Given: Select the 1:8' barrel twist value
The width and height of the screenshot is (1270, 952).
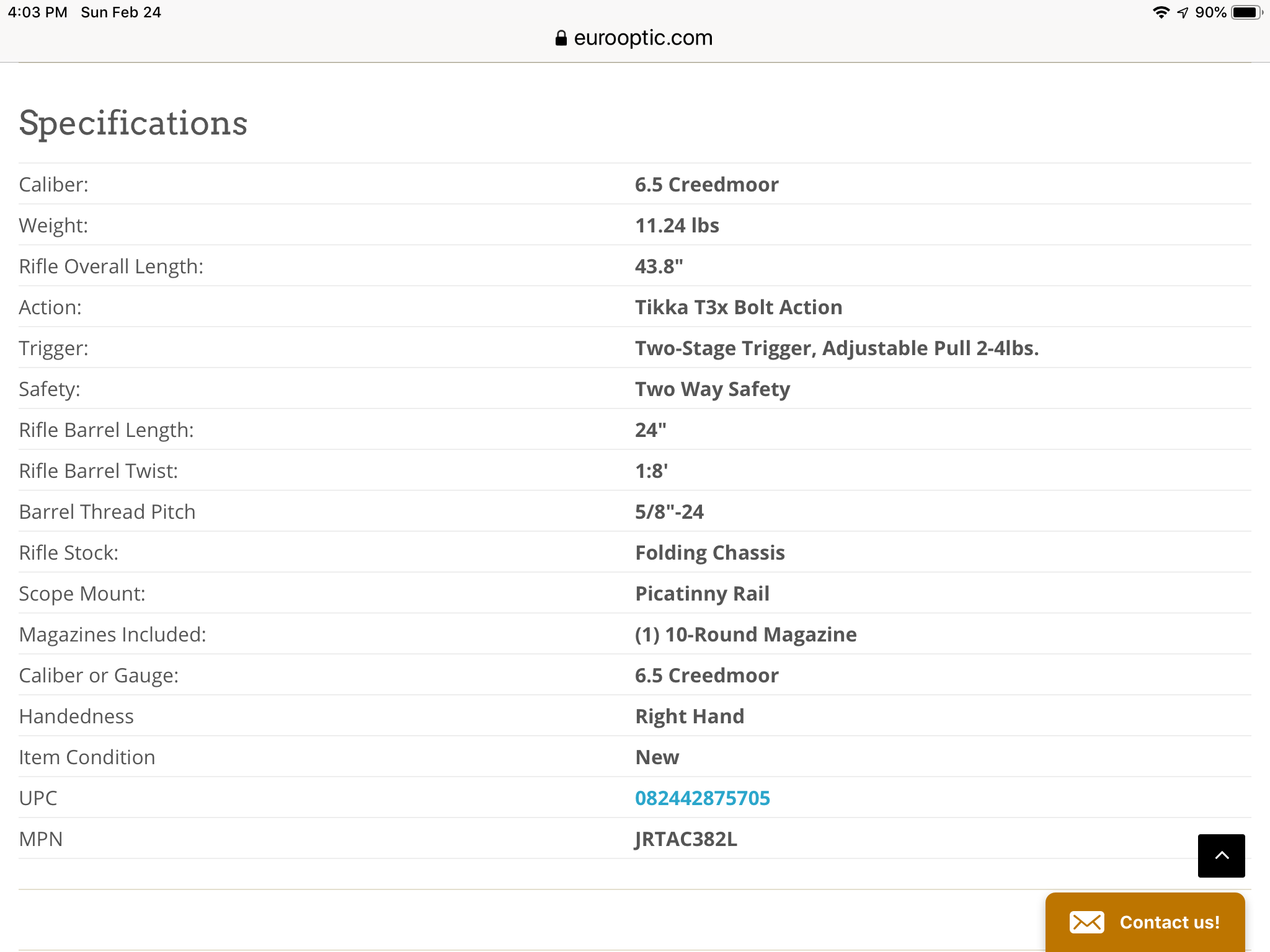Looking at the screenshot, I should pos(651,470).
